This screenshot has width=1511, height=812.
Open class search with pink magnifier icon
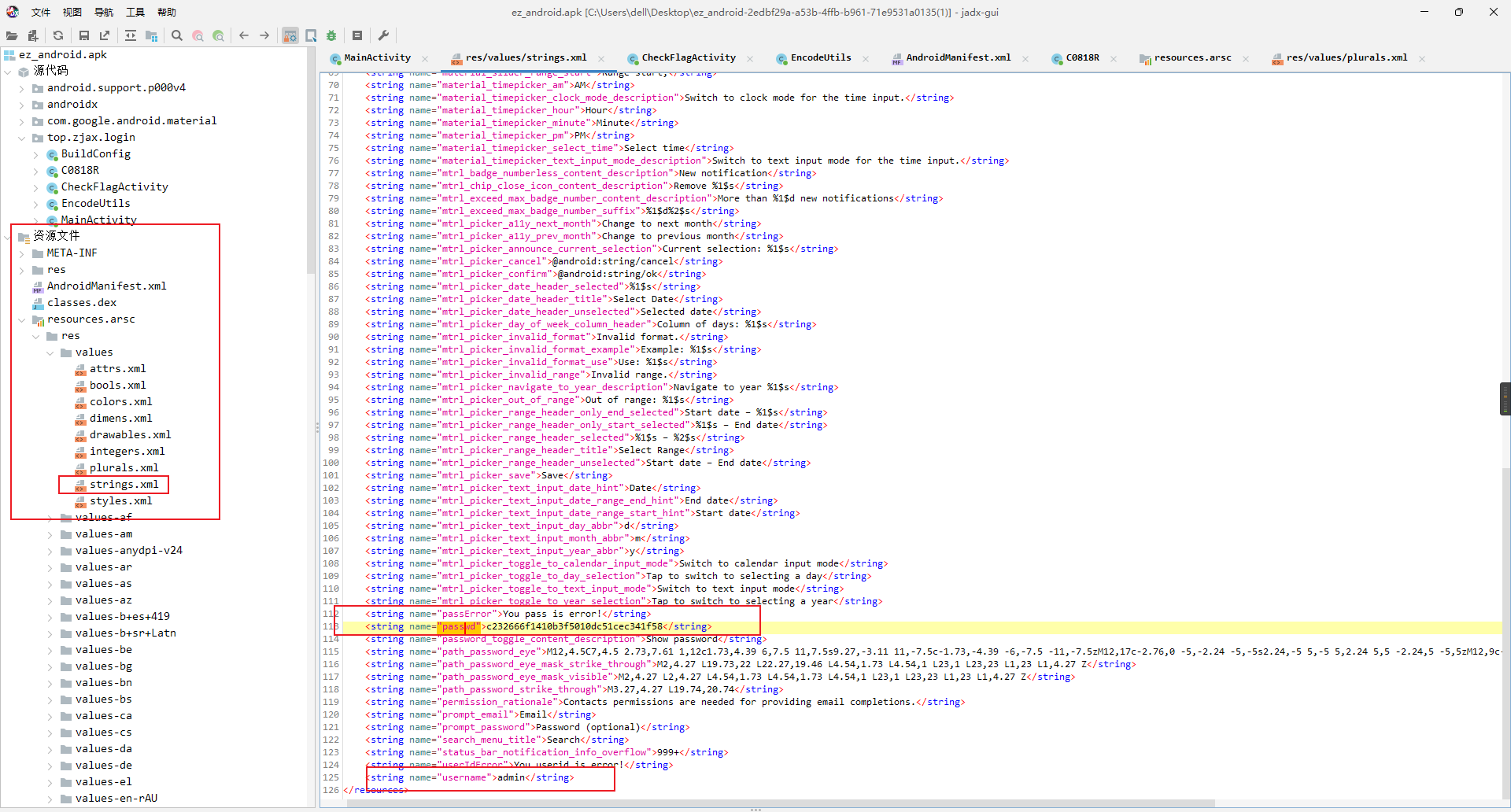point(198,35)
